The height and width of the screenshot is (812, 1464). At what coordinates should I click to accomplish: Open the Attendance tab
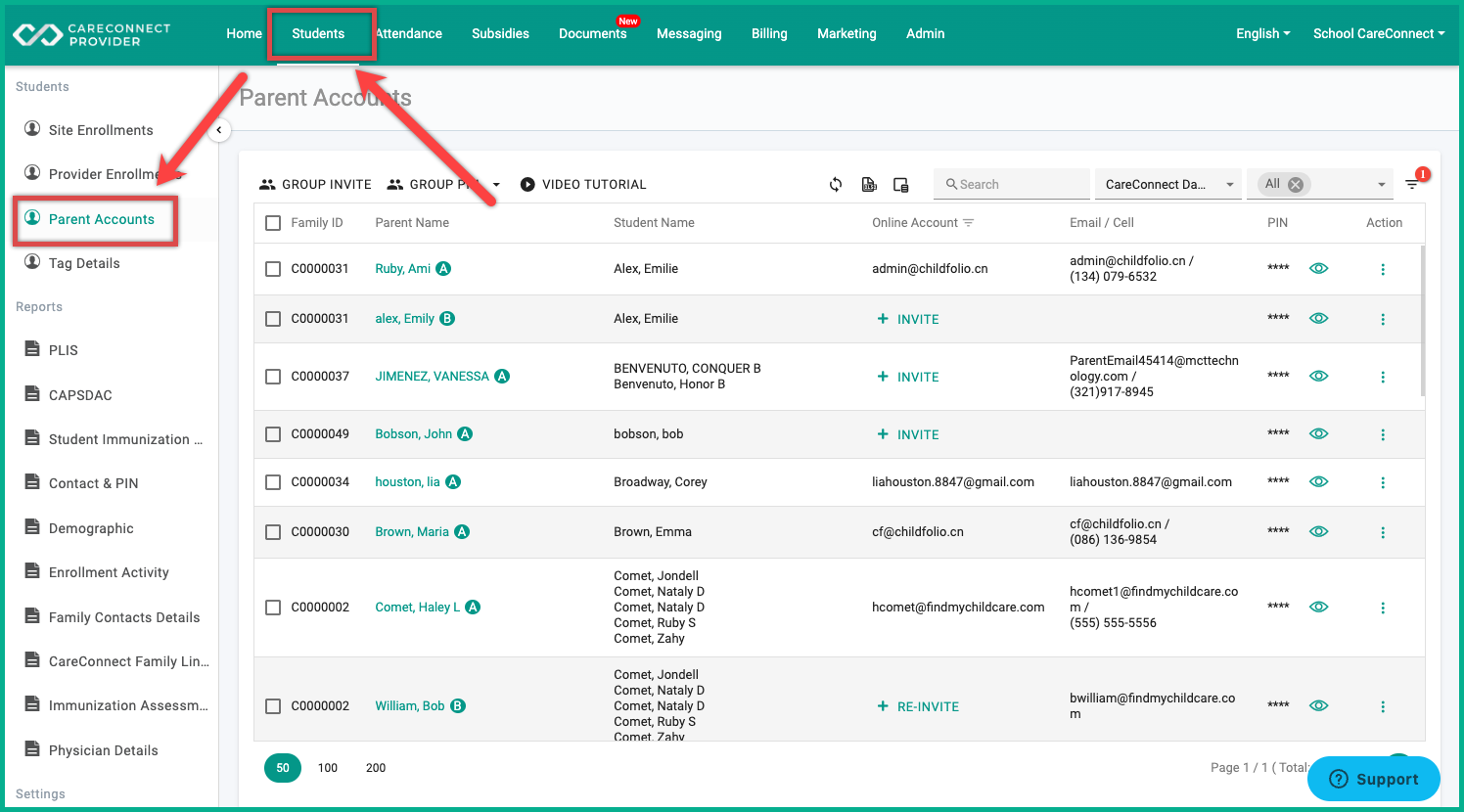[408, 33]
